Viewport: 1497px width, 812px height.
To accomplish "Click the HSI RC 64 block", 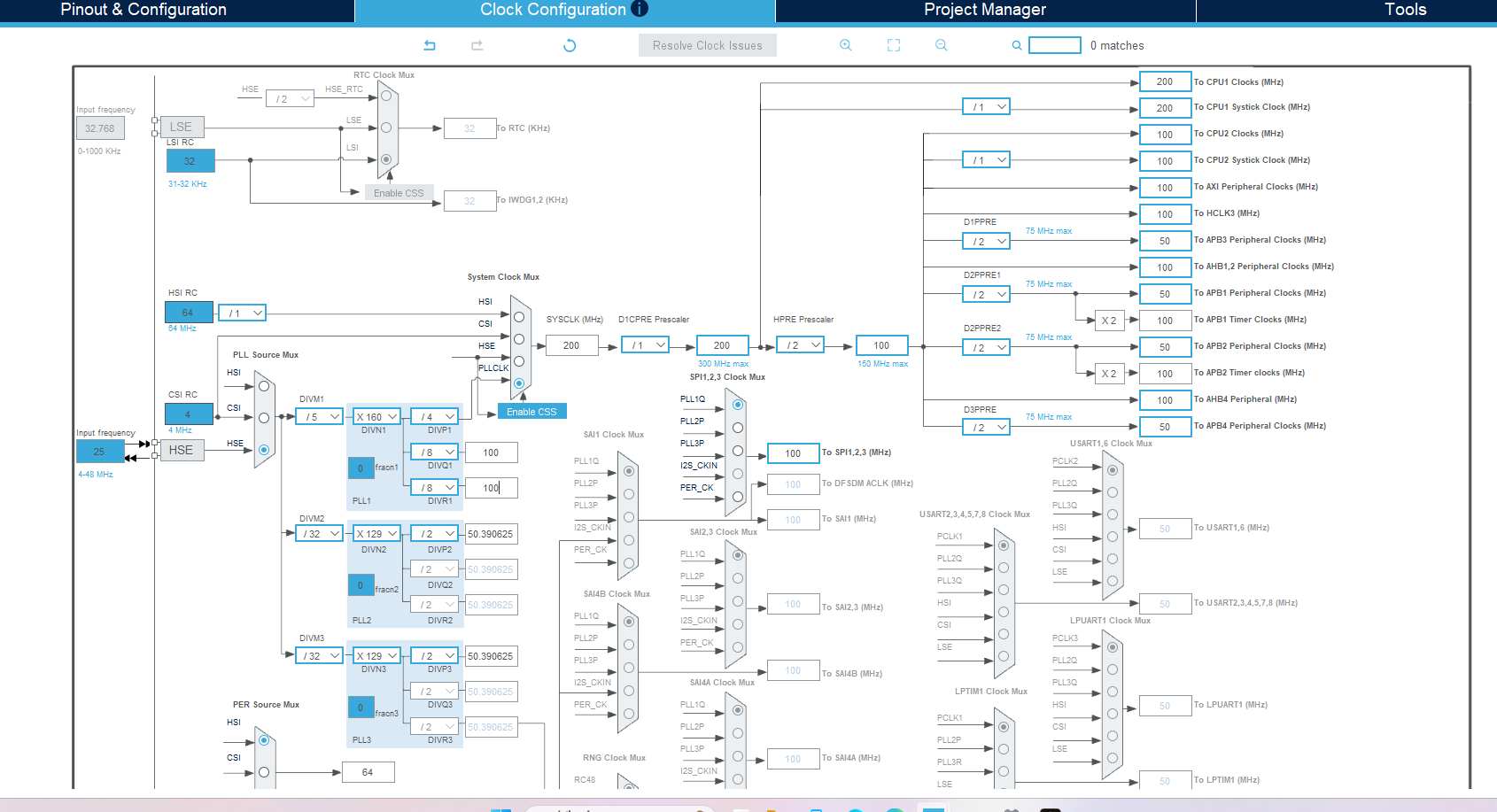I will click(189, 313).
